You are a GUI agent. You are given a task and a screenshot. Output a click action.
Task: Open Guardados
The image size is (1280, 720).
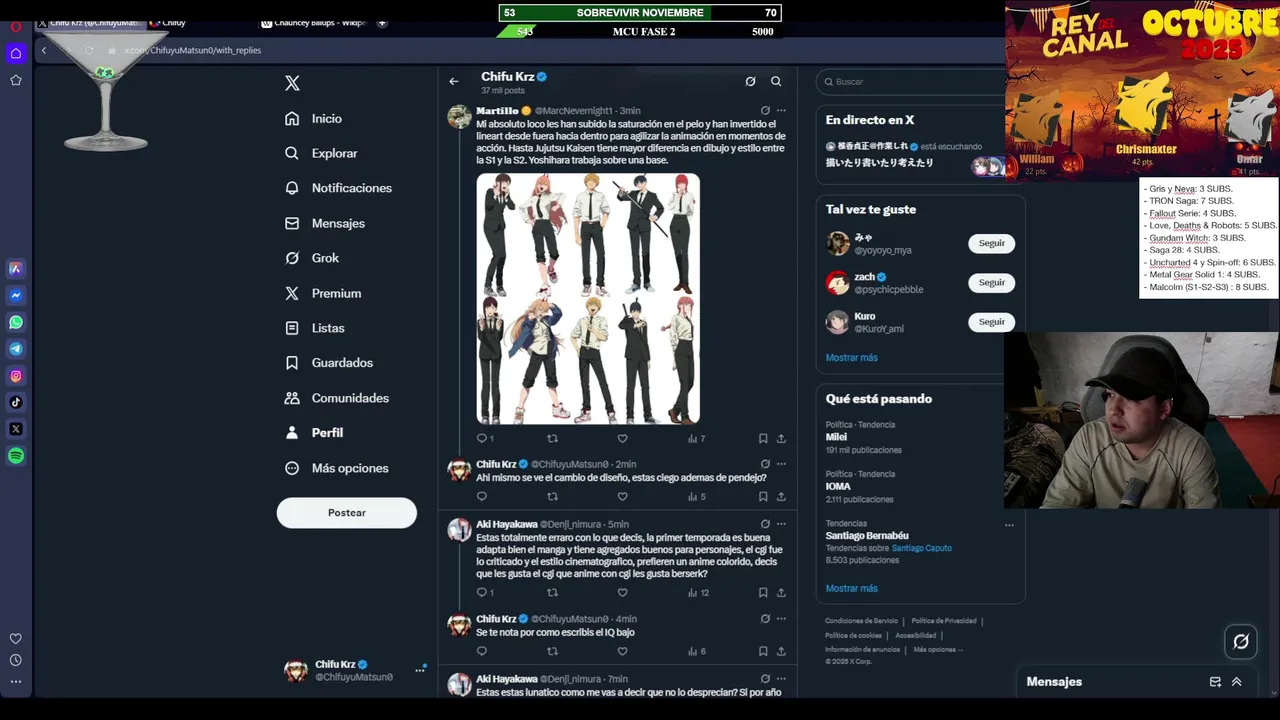329,363
